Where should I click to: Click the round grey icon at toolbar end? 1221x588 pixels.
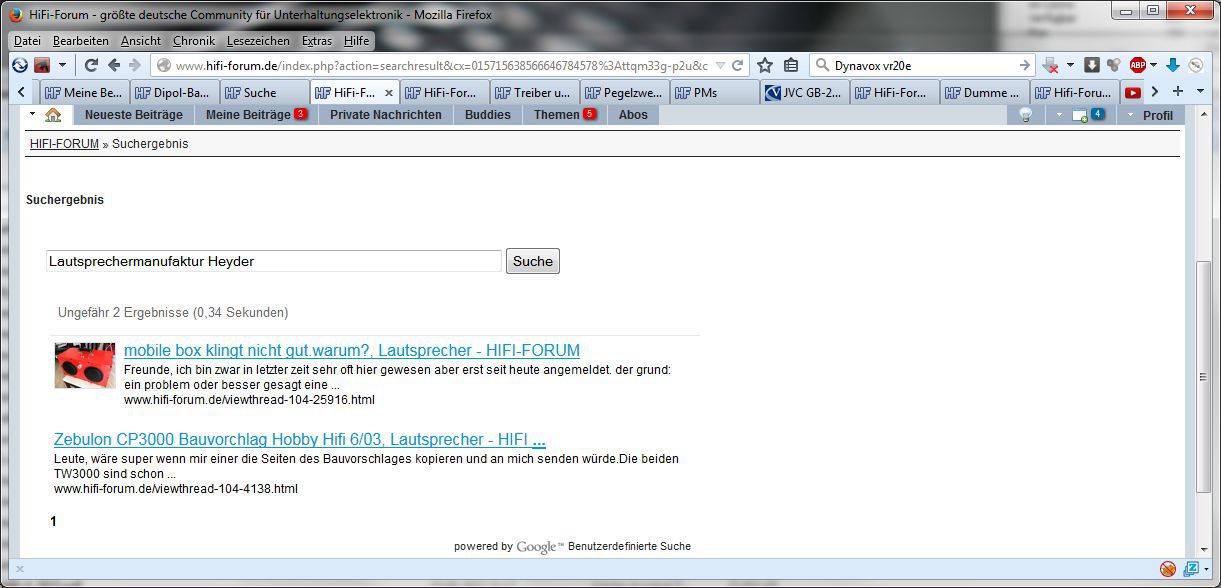[1195, 65]
